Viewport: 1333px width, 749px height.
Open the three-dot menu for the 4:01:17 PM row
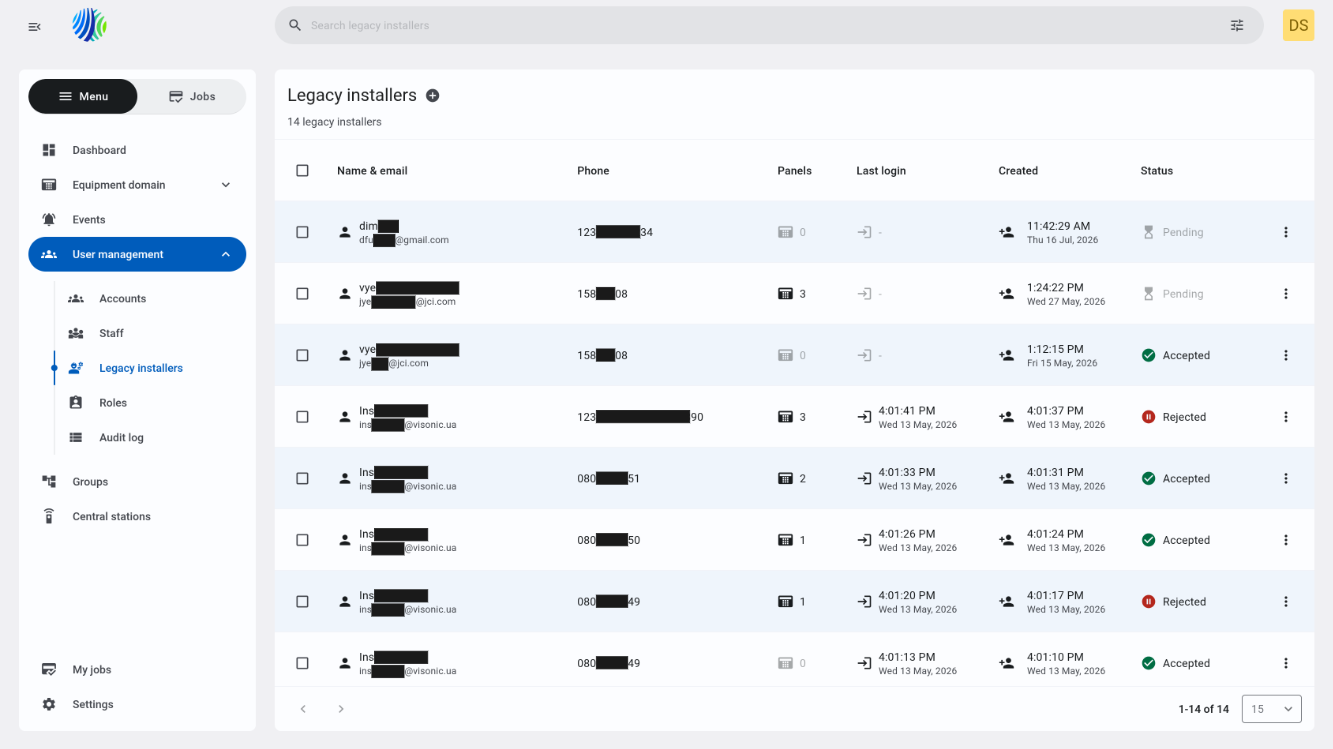(1286, 602)
